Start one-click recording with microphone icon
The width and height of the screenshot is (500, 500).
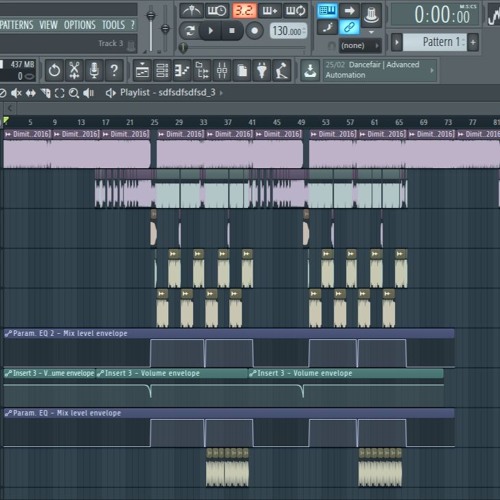coord(94,70)
